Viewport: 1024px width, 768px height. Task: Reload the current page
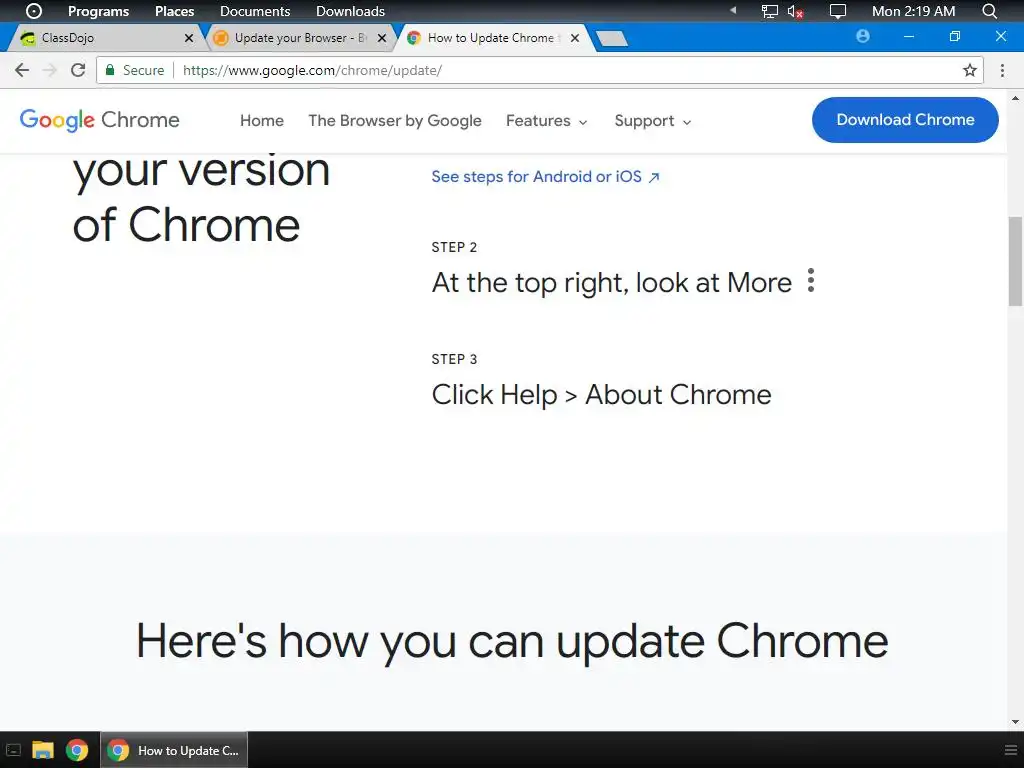pos(78,70)
